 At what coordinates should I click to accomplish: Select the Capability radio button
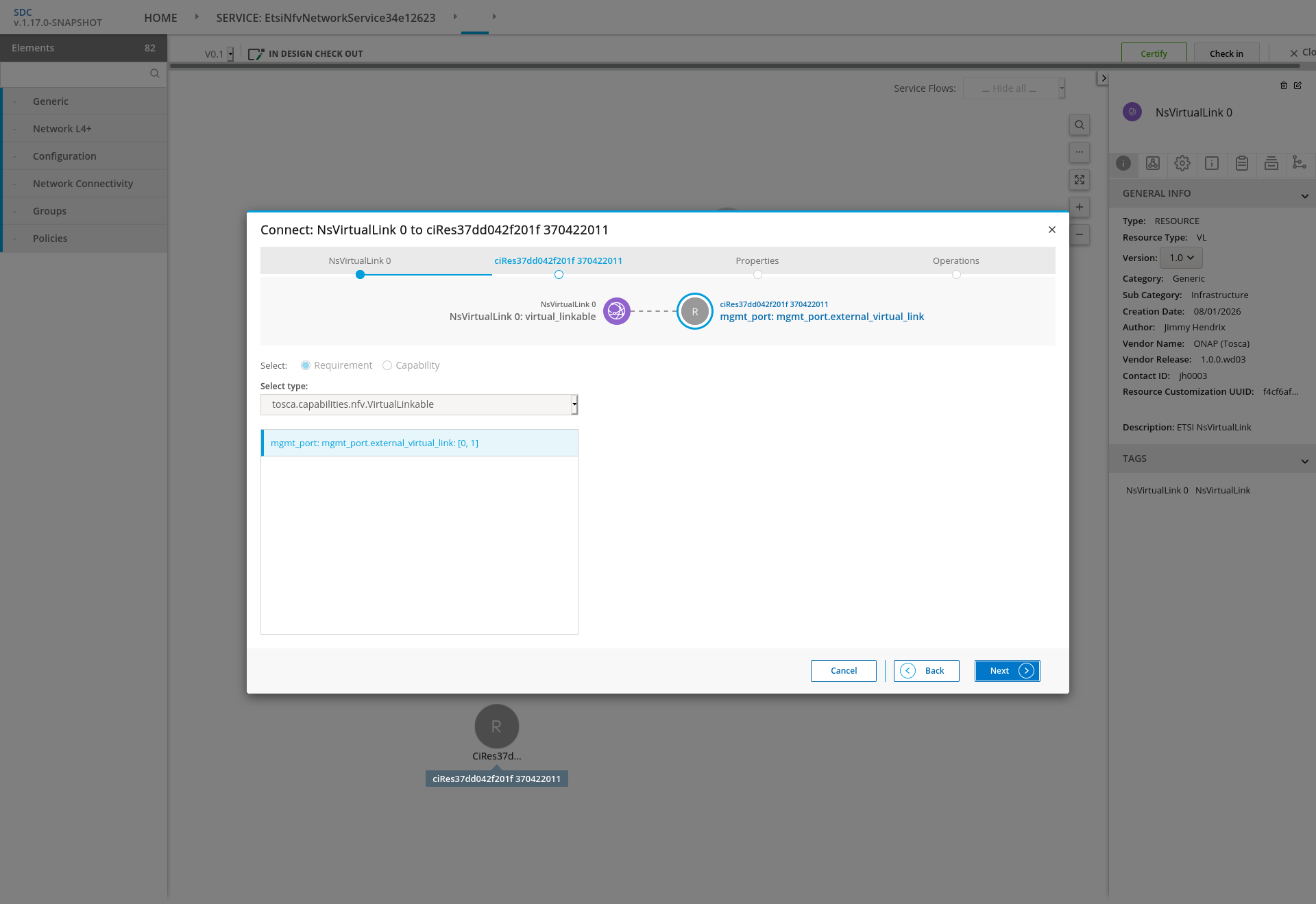(x=387, y=365)
